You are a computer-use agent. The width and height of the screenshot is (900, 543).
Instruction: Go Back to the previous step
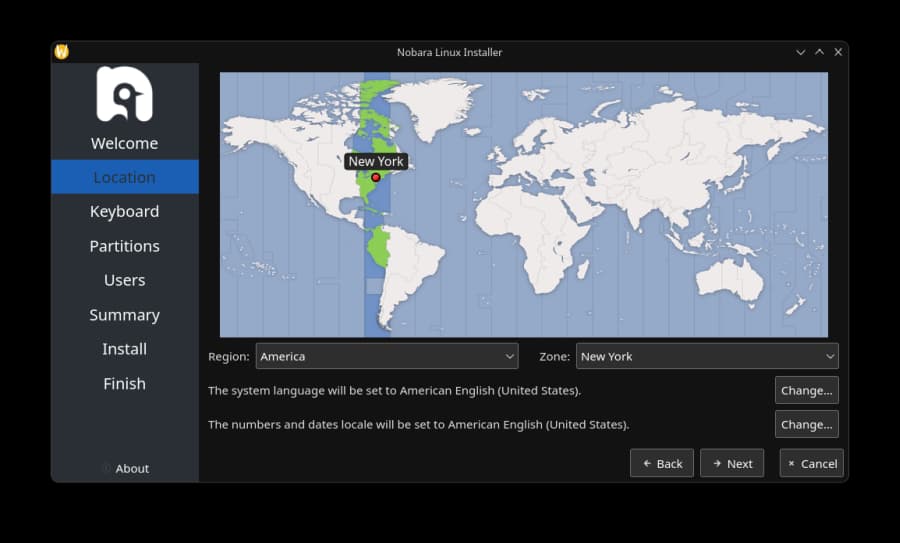point(662,463)
